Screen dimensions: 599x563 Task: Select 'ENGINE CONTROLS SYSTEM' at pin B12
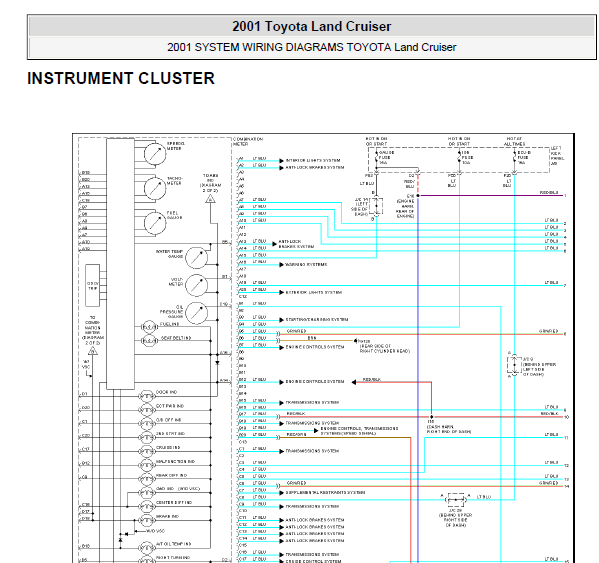(x=315, y=382)
